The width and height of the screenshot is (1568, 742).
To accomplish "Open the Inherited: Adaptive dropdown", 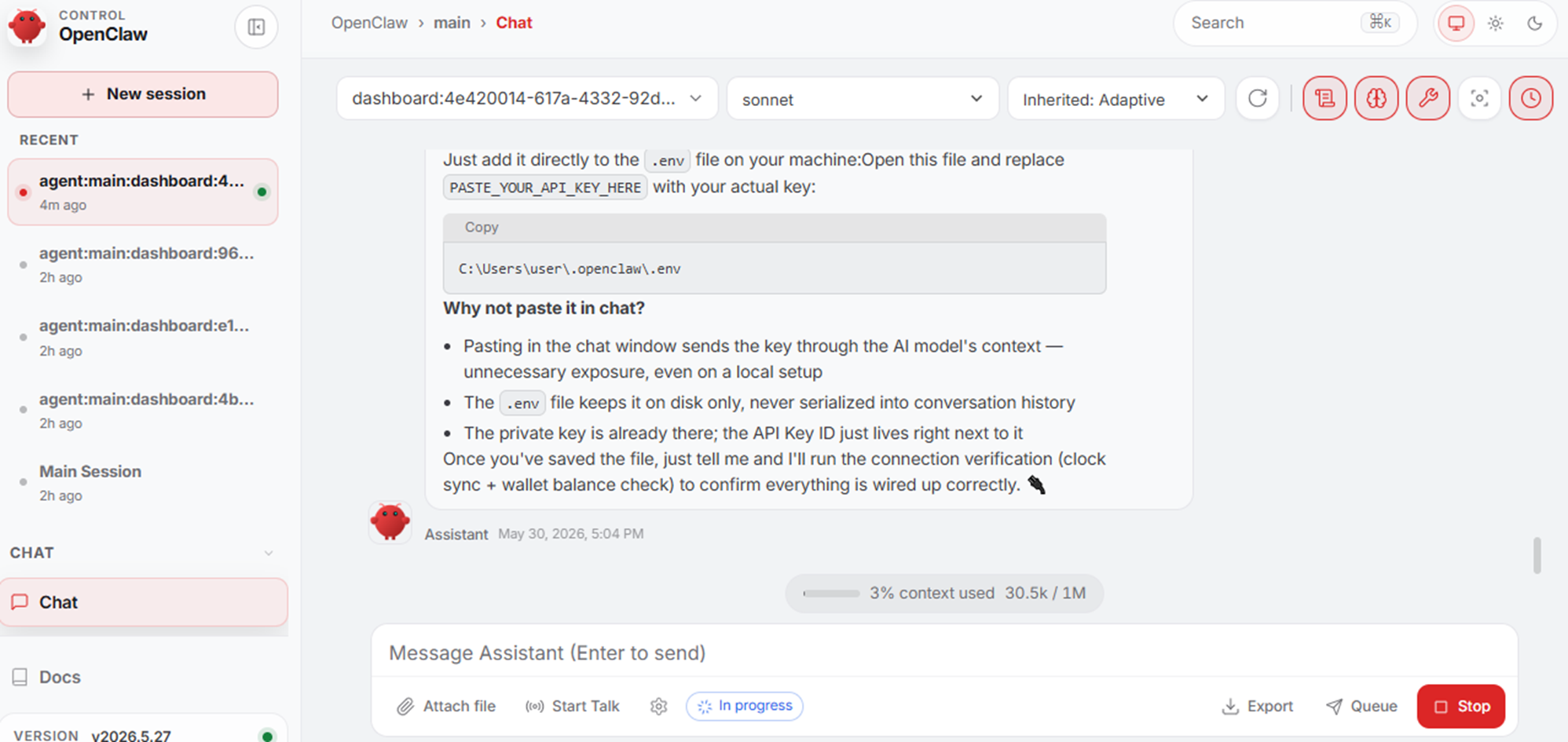I will (x=1116, y=98).
